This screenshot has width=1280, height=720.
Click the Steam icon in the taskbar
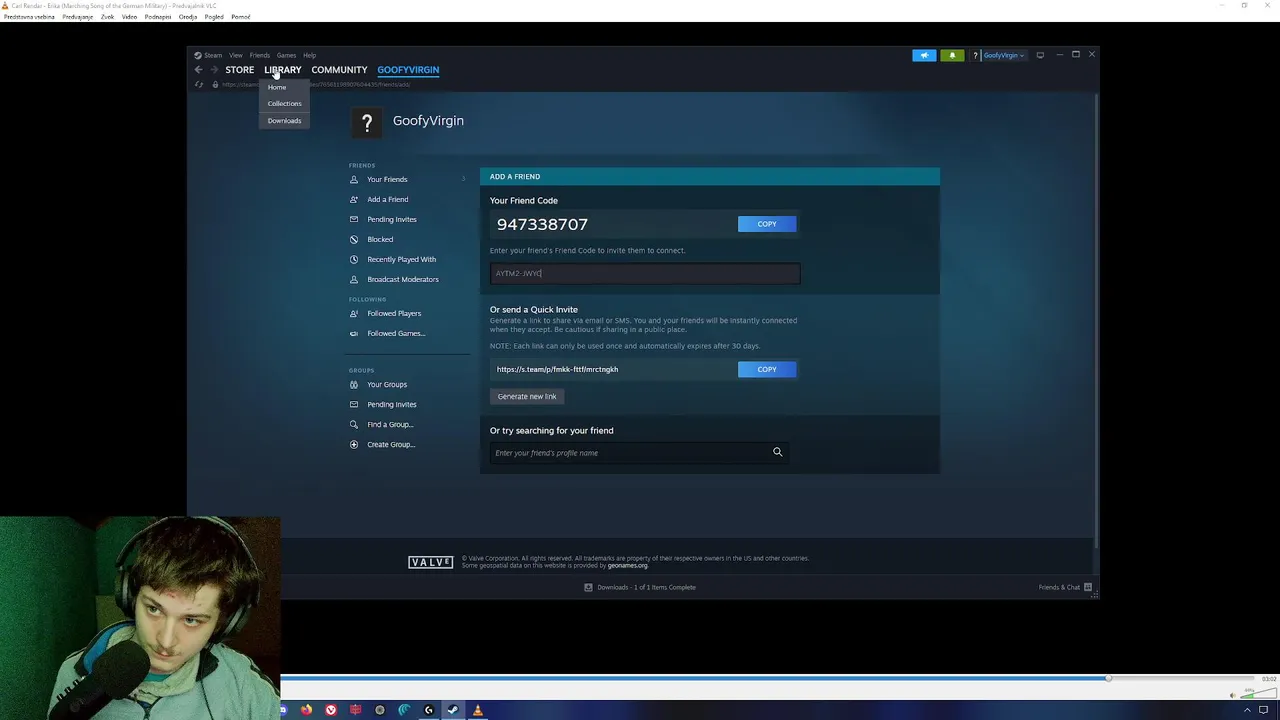pos(453,710)
